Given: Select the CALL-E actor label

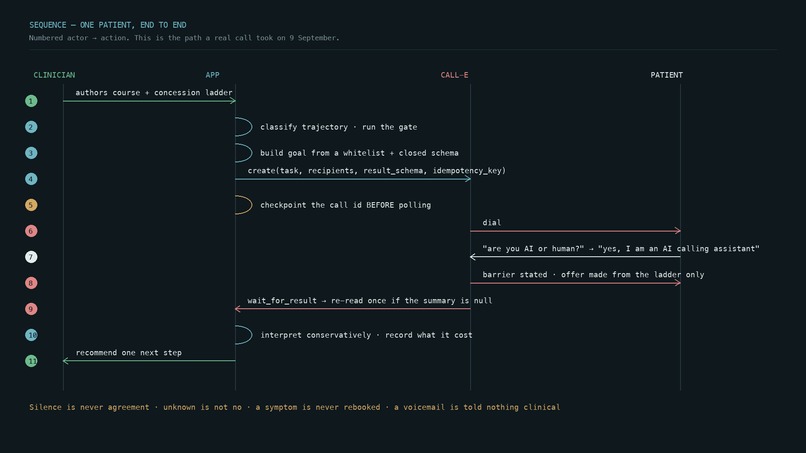Looking at the screenshot, I should pyautogui.click(x=454, y=75).
